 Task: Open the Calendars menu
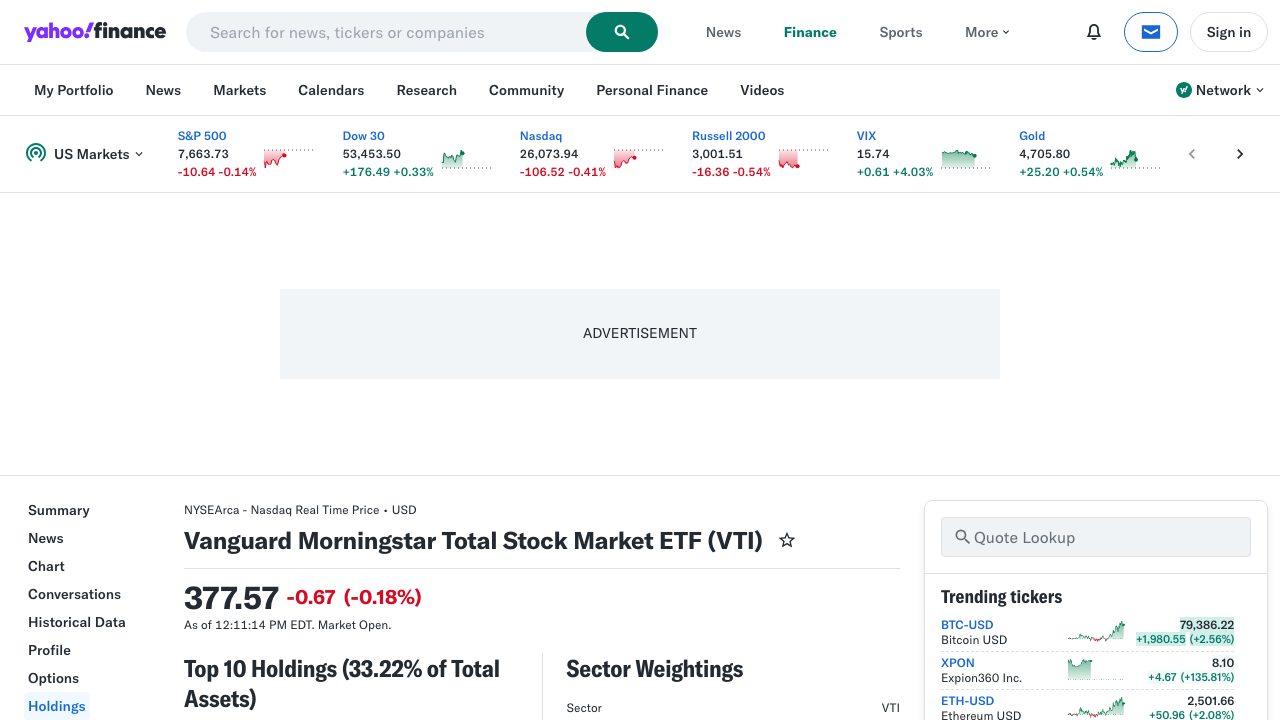(x=331, y=90)
